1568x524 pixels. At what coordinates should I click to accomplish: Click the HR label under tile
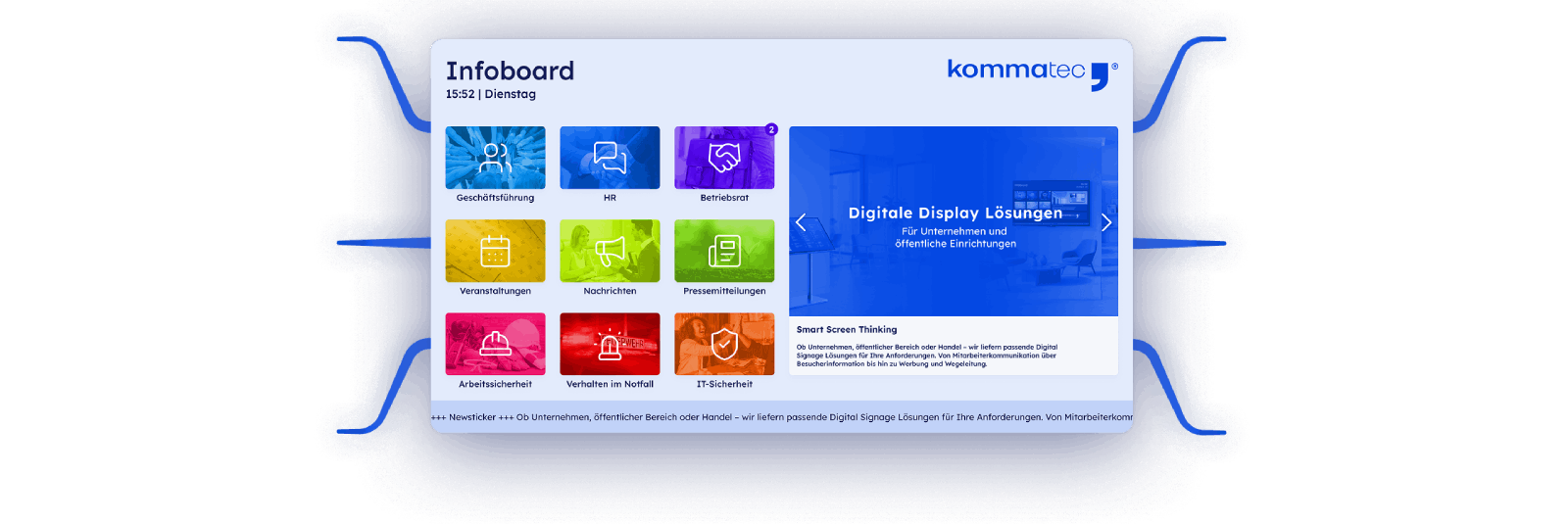[610, 198]
